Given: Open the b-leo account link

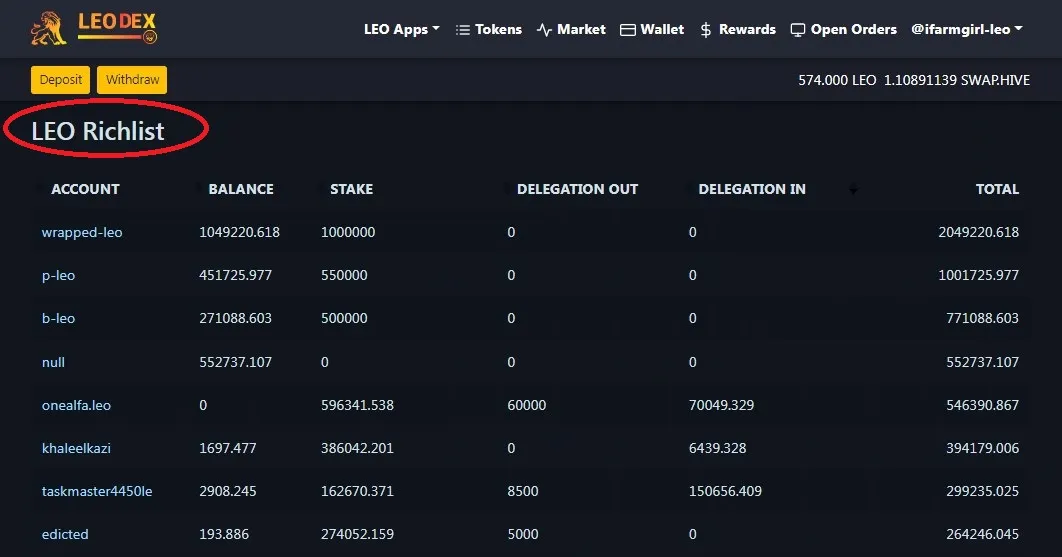Looking at the screenshot, I should pos(58,318).
